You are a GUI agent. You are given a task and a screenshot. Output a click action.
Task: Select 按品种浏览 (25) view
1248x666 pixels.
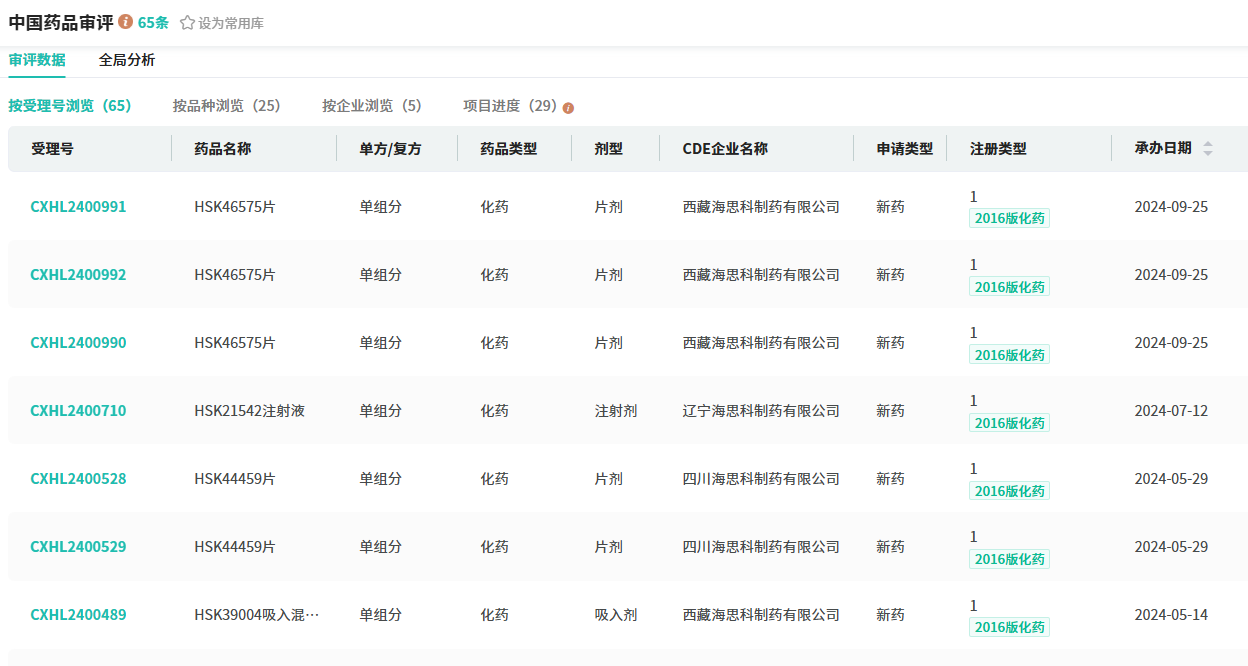click(x=226, y=106)
